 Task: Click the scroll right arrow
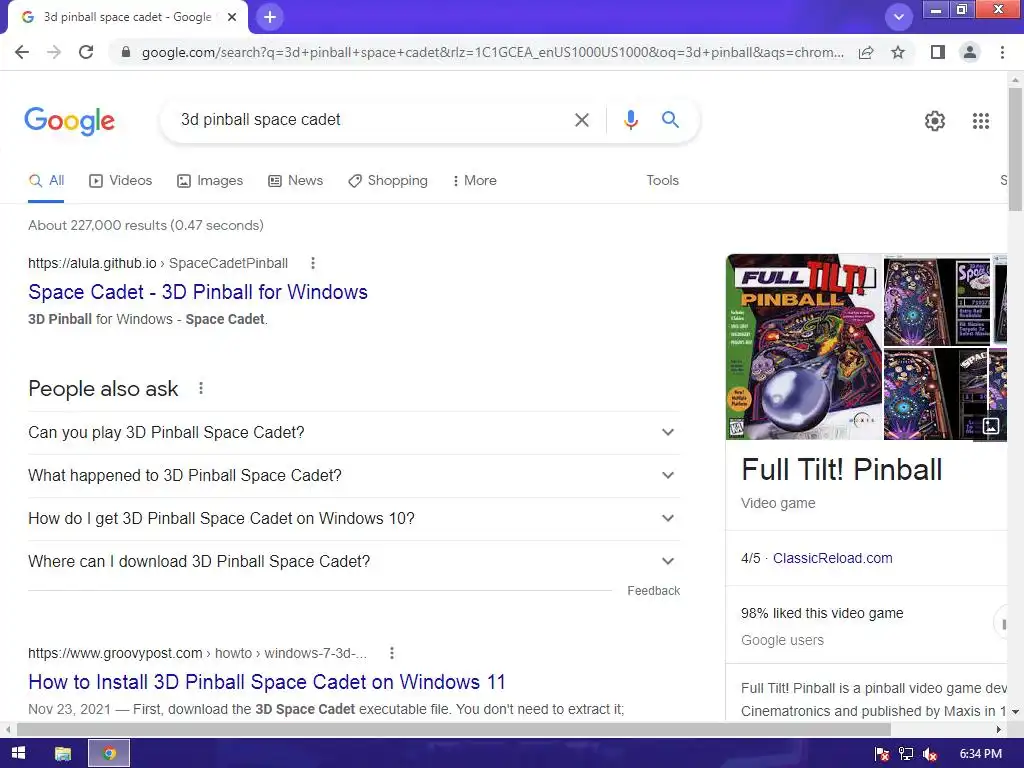999,729
